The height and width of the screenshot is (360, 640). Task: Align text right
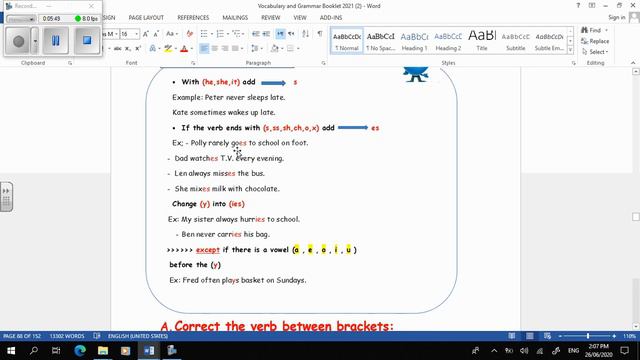click(225, 49)
